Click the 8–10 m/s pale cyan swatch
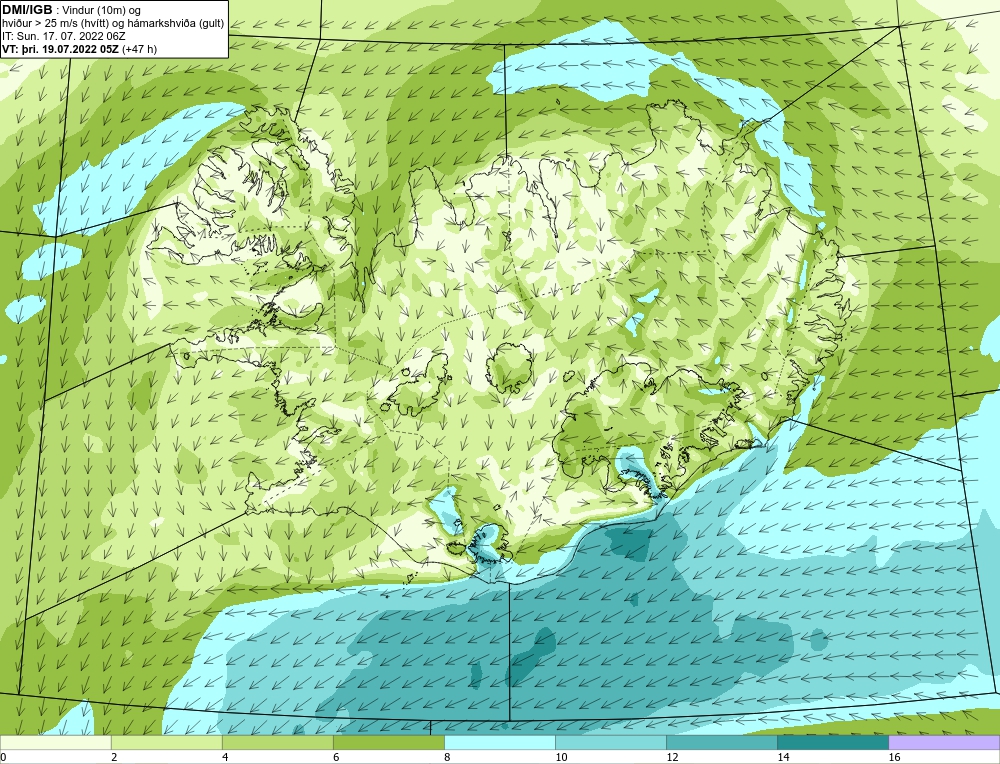Screen dimensions: 1000x764 point(499,742)
